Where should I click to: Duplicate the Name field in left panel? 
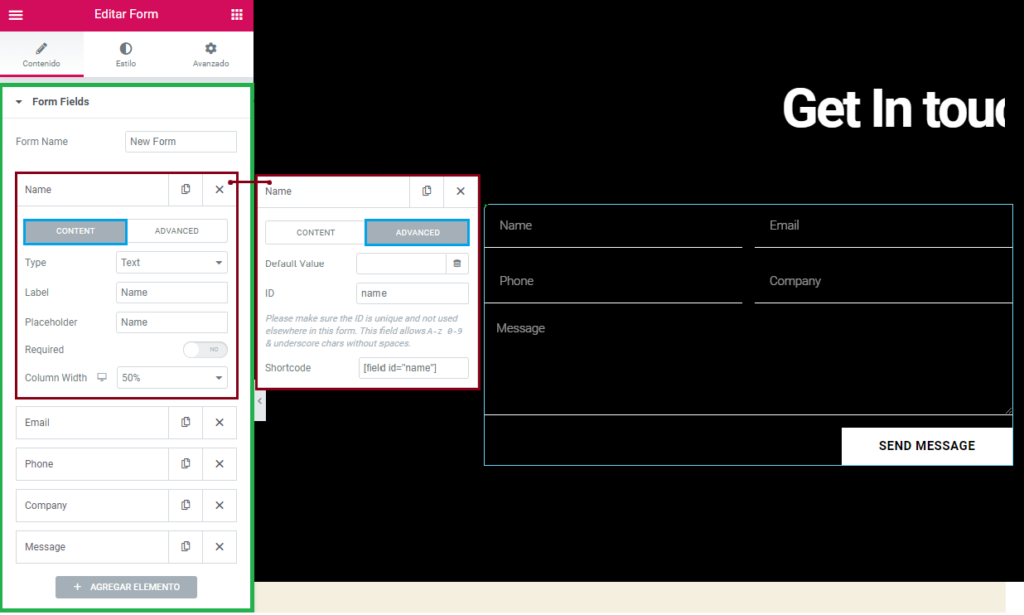click(x=185, y=190)
